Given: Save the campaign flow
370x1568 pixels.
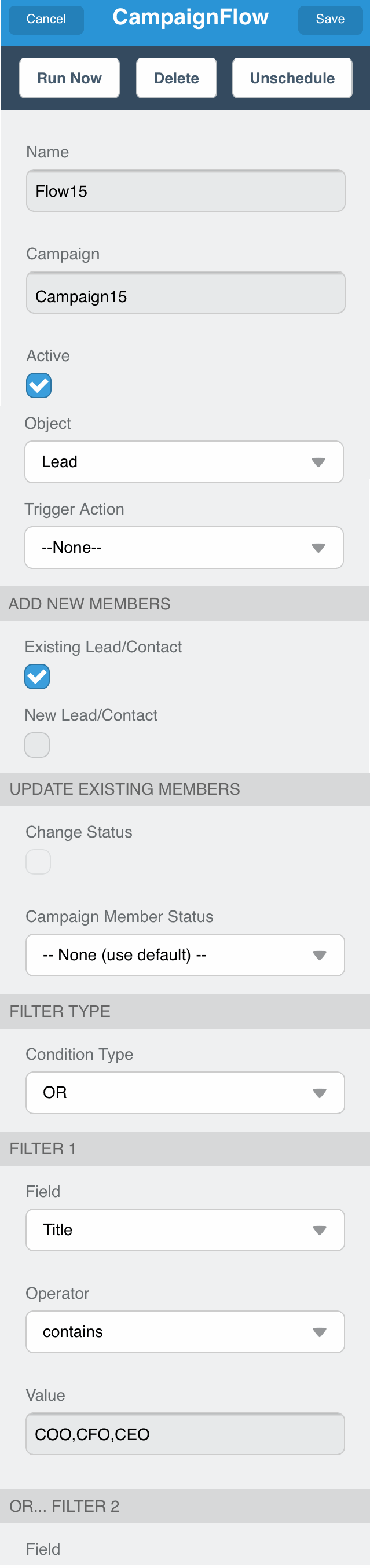Looking at the screenshot, I should pyautogui.click(x=330, y=20).
